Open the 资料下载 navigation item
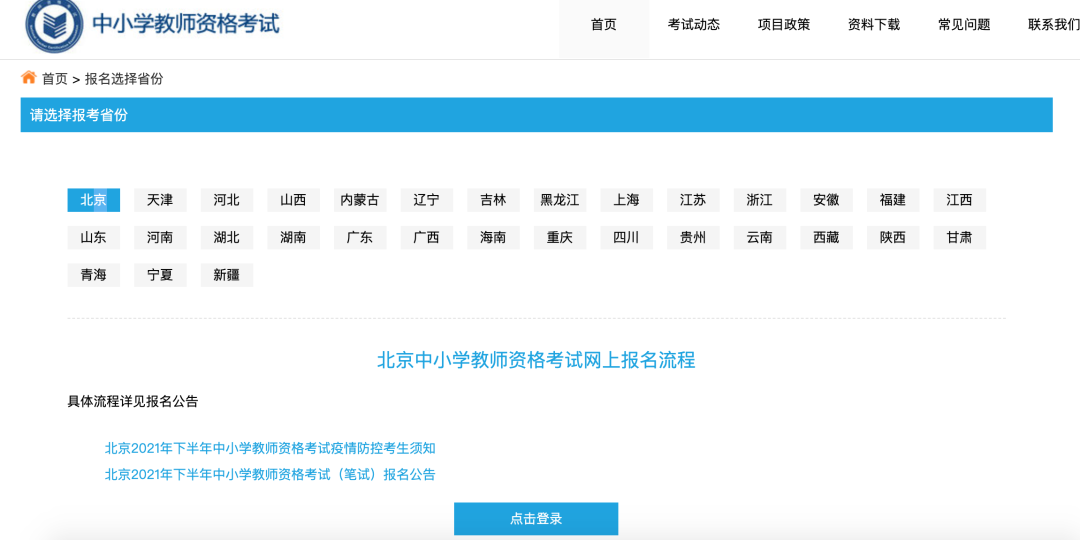Image resolution: width=1080 pixels, height=540 pixels. click(874, 25)
